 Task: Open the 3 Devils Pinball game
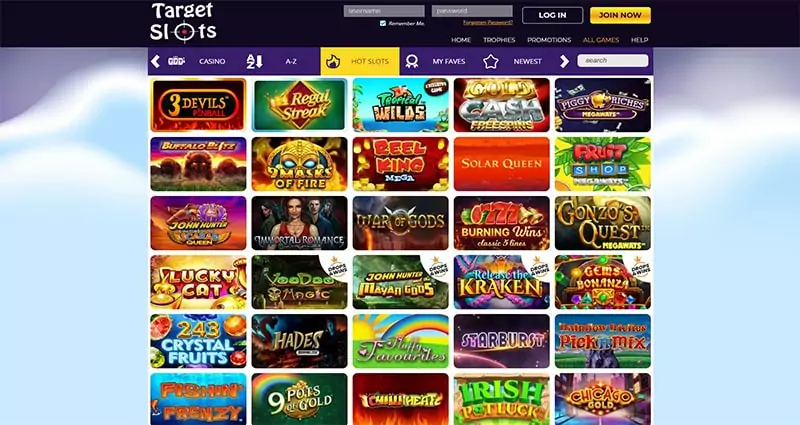click(x=198, y=105)
